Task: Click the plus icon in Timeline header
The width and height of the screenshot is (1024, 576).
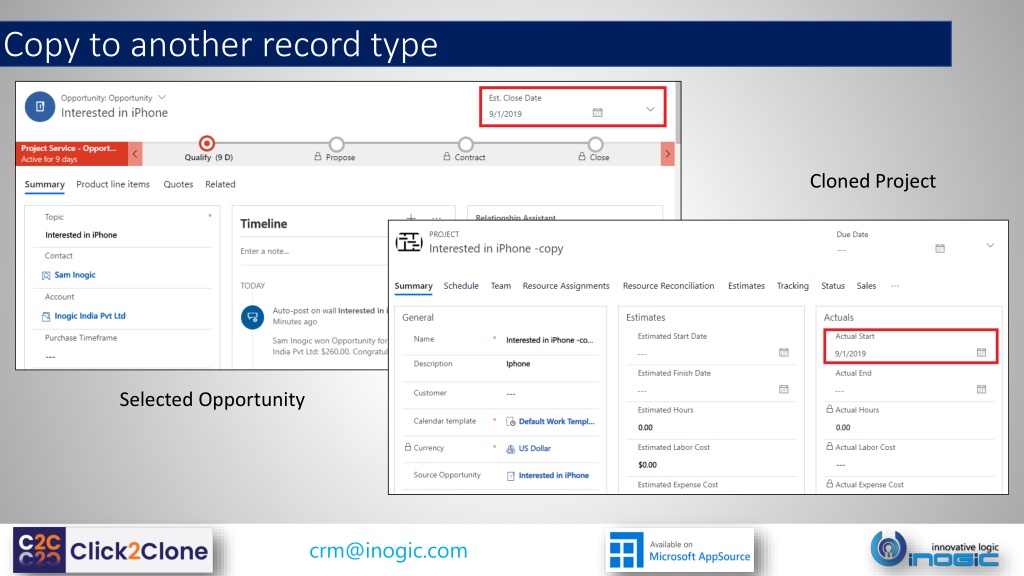Action: tap(411, 217)
